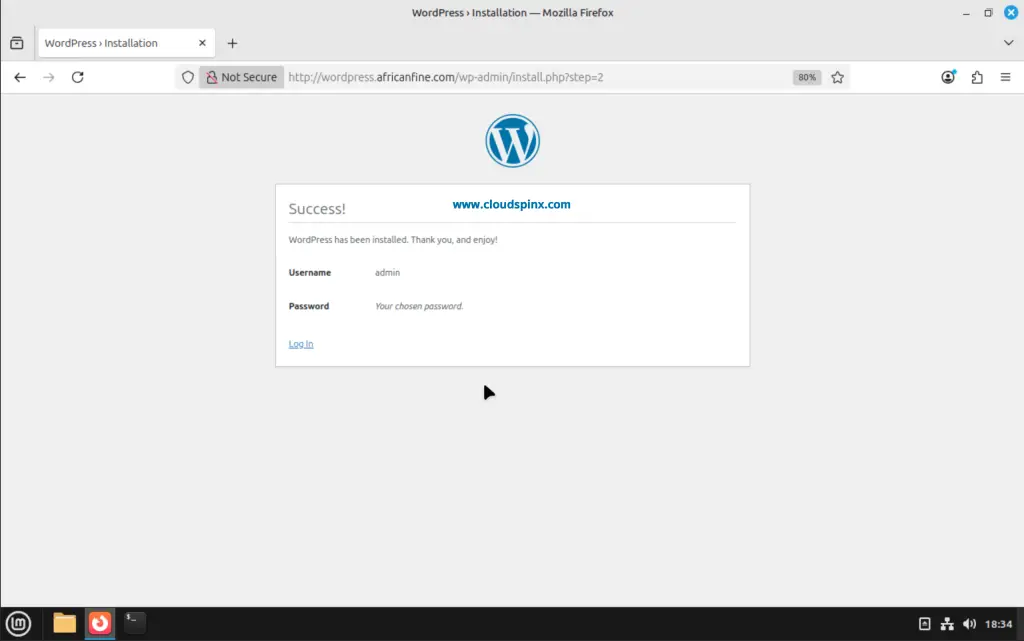1024x641 pixels.
Task: Go back using the back arrow
Action: coord(20,77)
